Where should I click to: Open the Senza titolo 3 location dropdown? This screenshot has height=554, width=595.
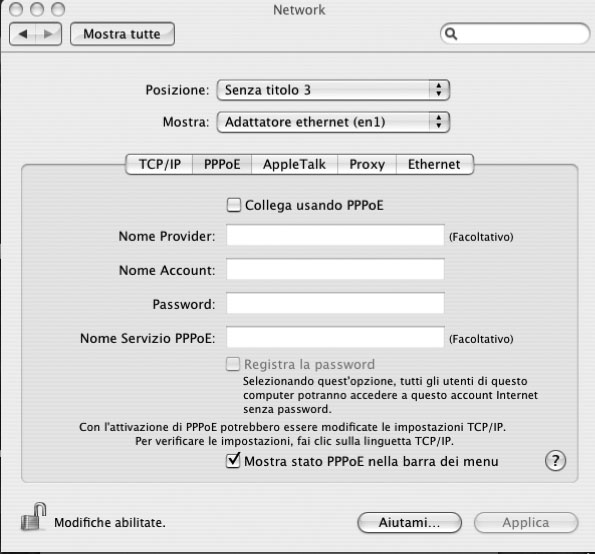click(x=333, y=90)
